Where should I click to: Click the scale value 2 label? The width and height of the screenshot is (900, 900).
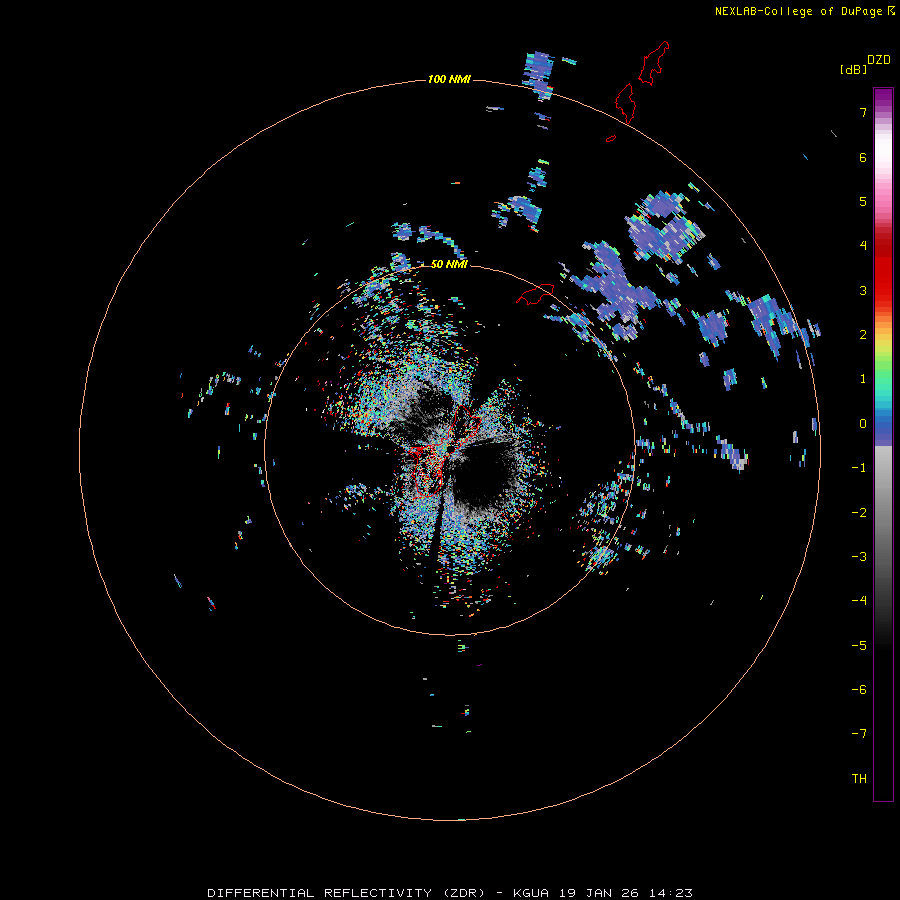click(x=863, y=335)
